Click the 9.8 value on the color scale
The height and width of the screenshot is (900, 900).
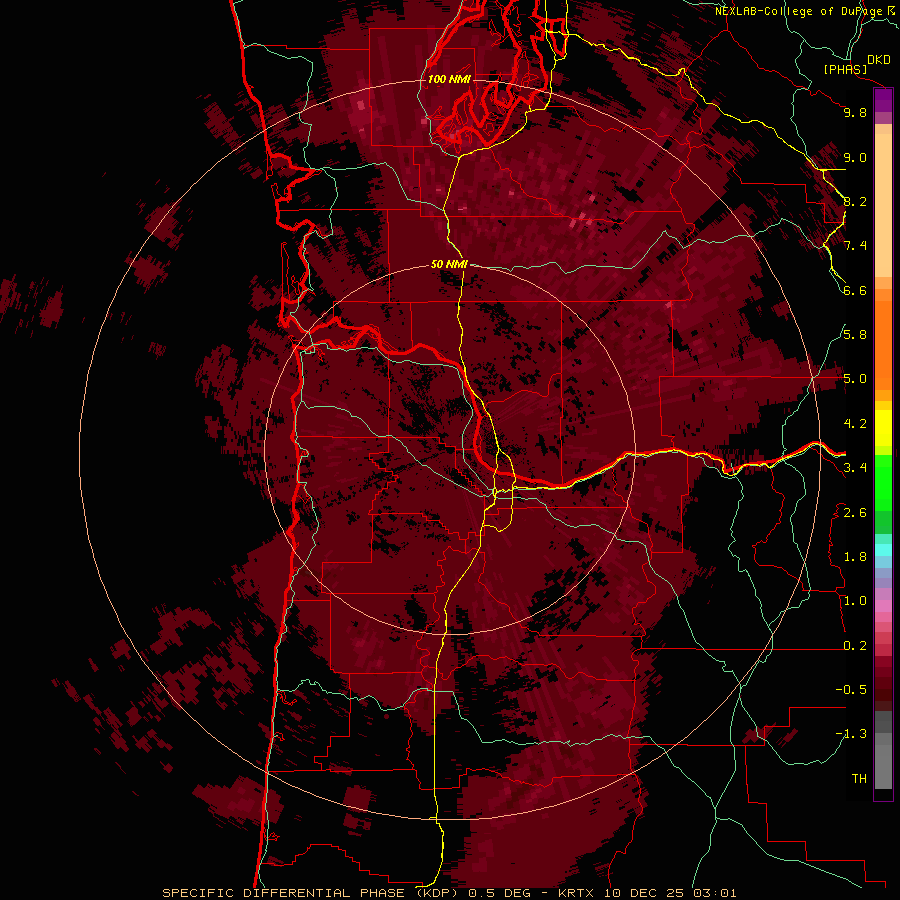point(855,112)
